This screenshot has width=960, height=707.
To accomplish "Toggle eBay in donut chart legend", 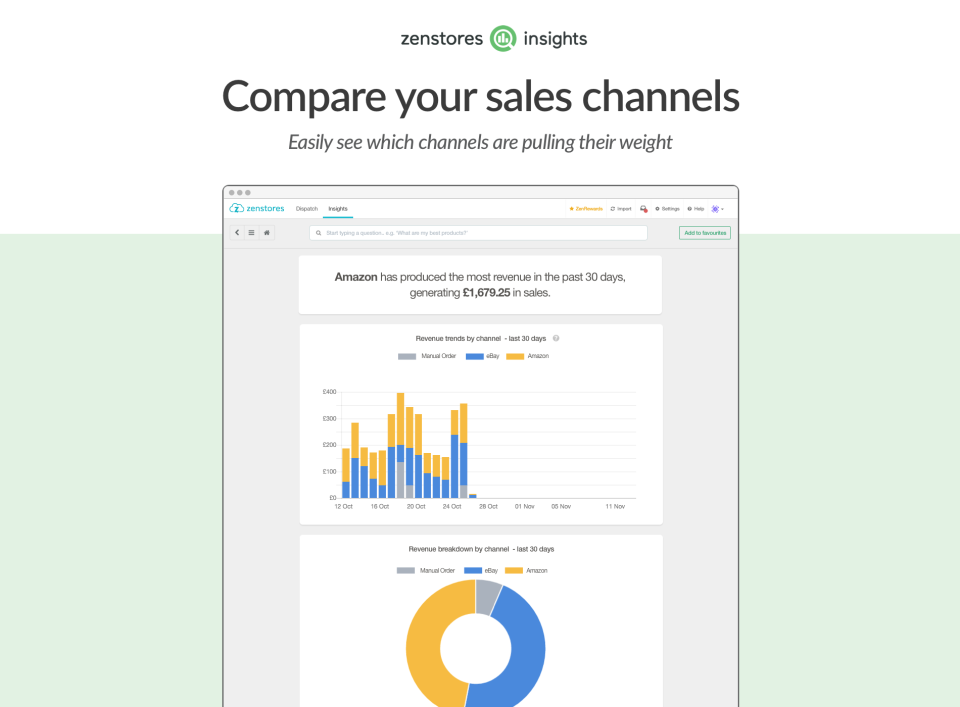I will coord(481,570).
